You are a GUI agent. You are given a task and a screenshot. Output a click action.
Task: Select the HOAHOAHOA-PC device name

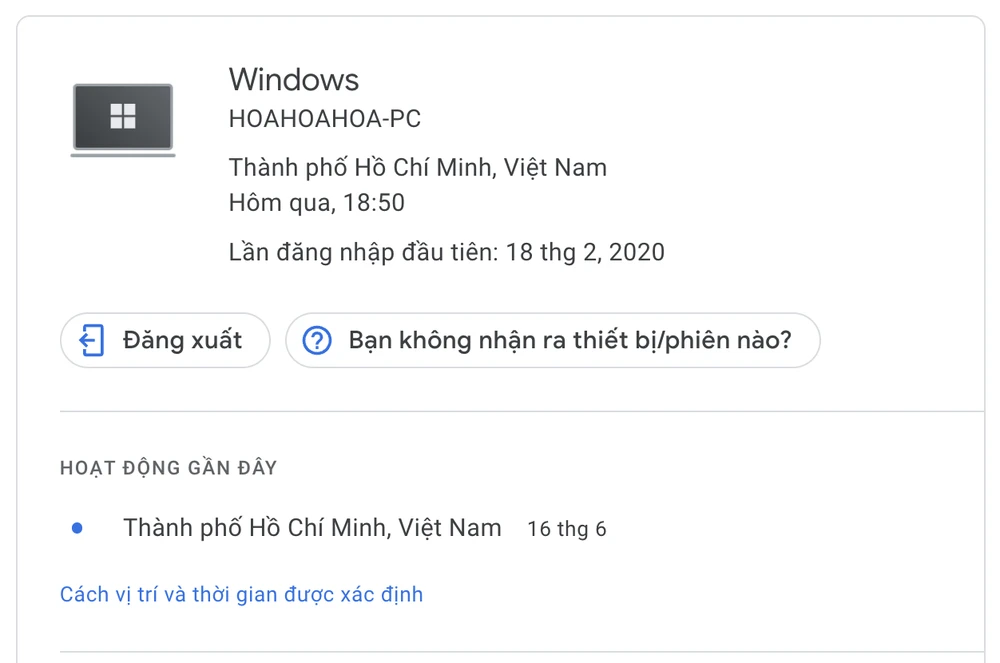tap(325, 119)
